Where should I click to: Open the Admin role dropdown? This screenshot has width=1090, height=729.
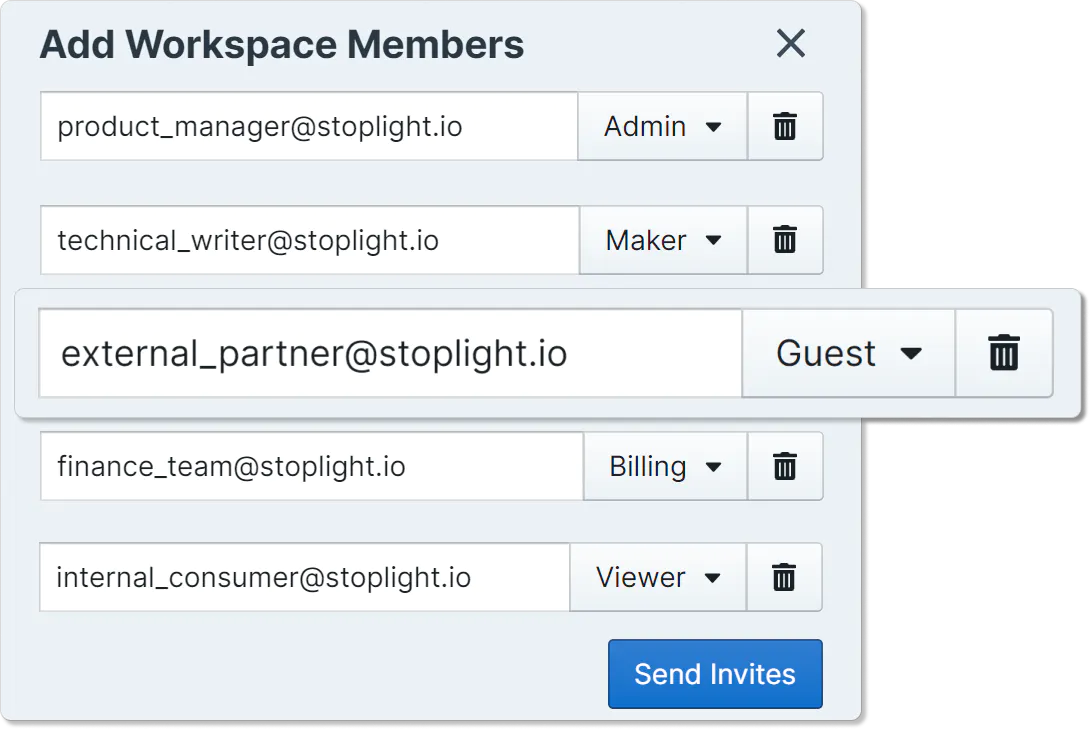tap(662, 127)
